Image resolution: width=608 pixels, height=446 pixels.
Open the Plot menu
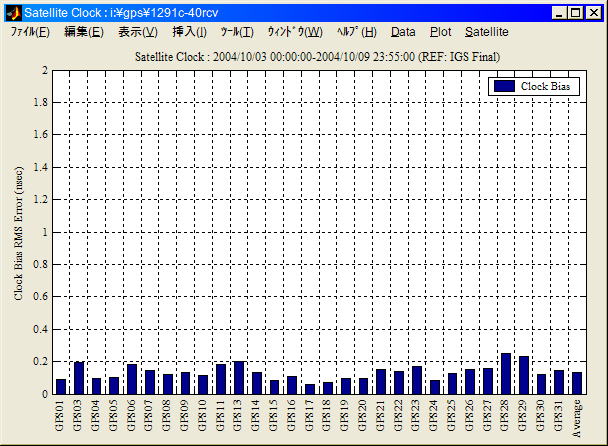440,32
